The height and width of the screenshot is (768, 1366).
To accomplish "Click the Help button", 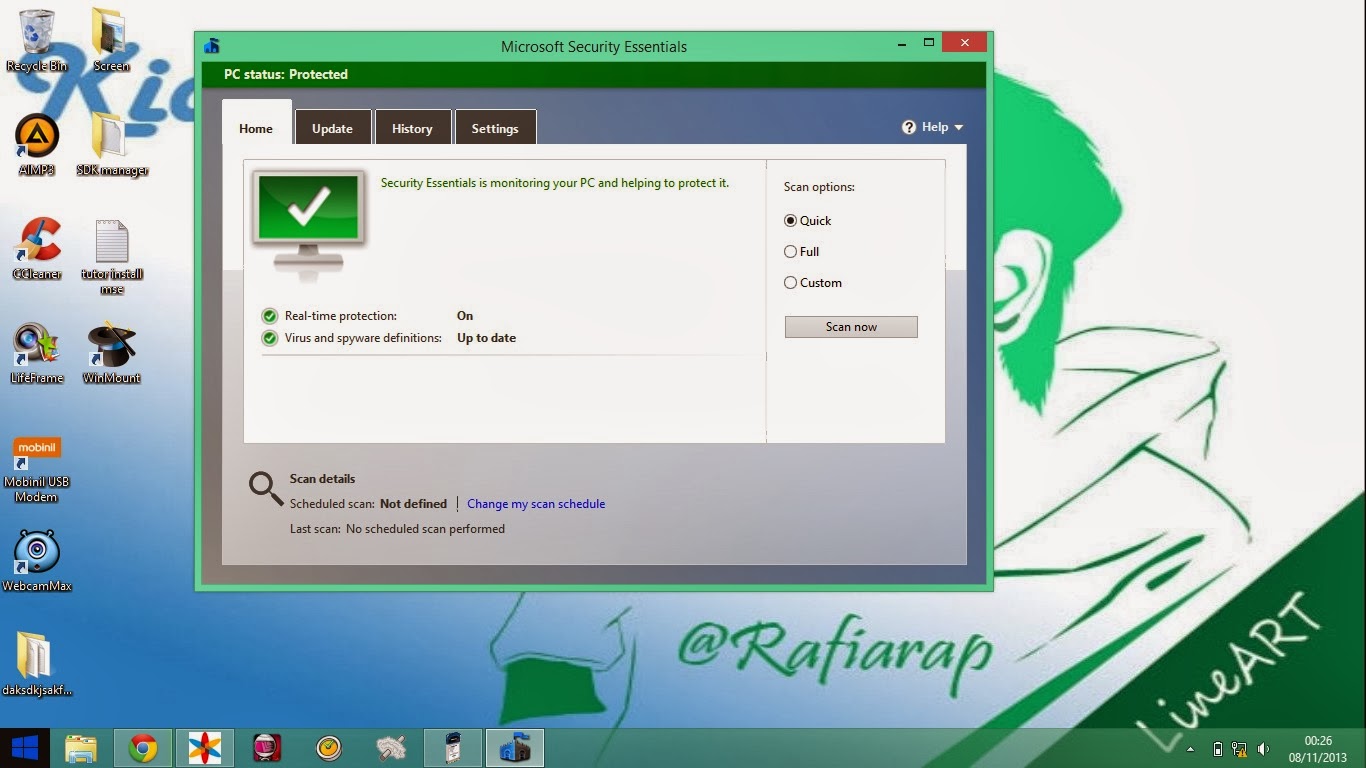I will [x=932, y=127].
